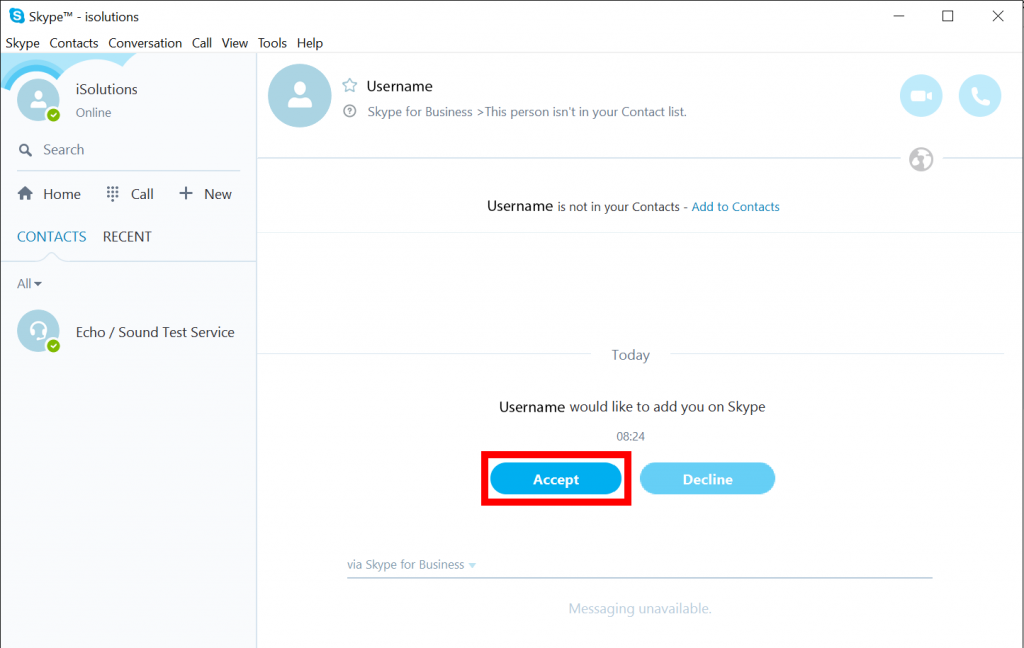Switch to the RECENT tab

[127, 237]
